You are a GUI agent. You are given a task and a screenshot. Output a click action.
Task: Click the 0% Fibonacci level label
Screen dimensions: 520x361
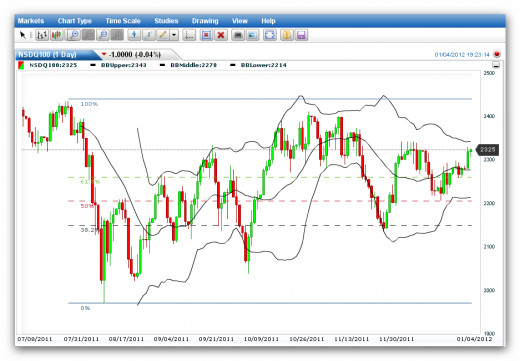pyautogui.click(x=85, y=308)
